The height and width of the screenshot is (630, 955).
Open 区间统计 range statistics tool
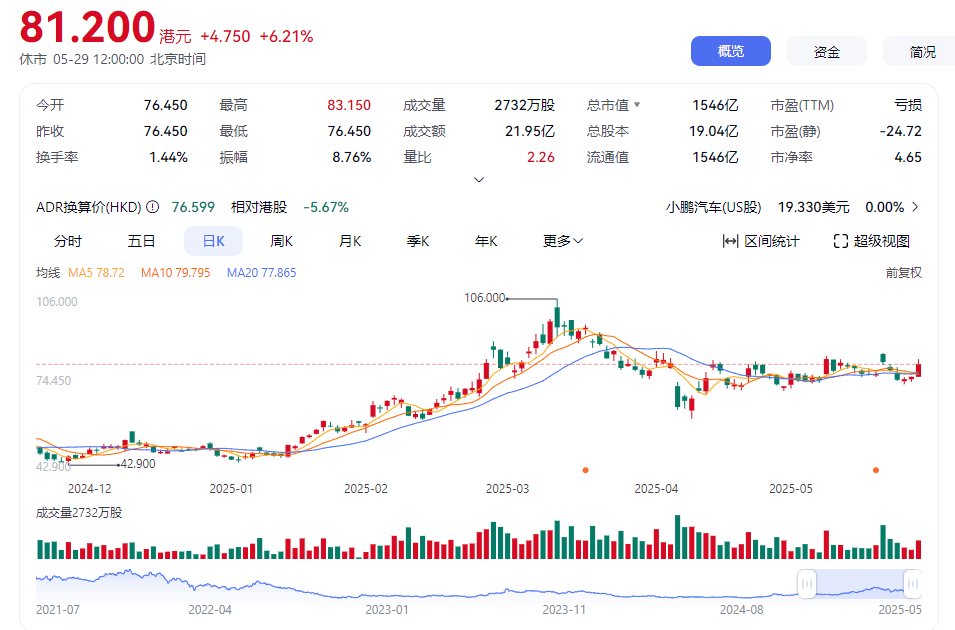click(761, 241)
